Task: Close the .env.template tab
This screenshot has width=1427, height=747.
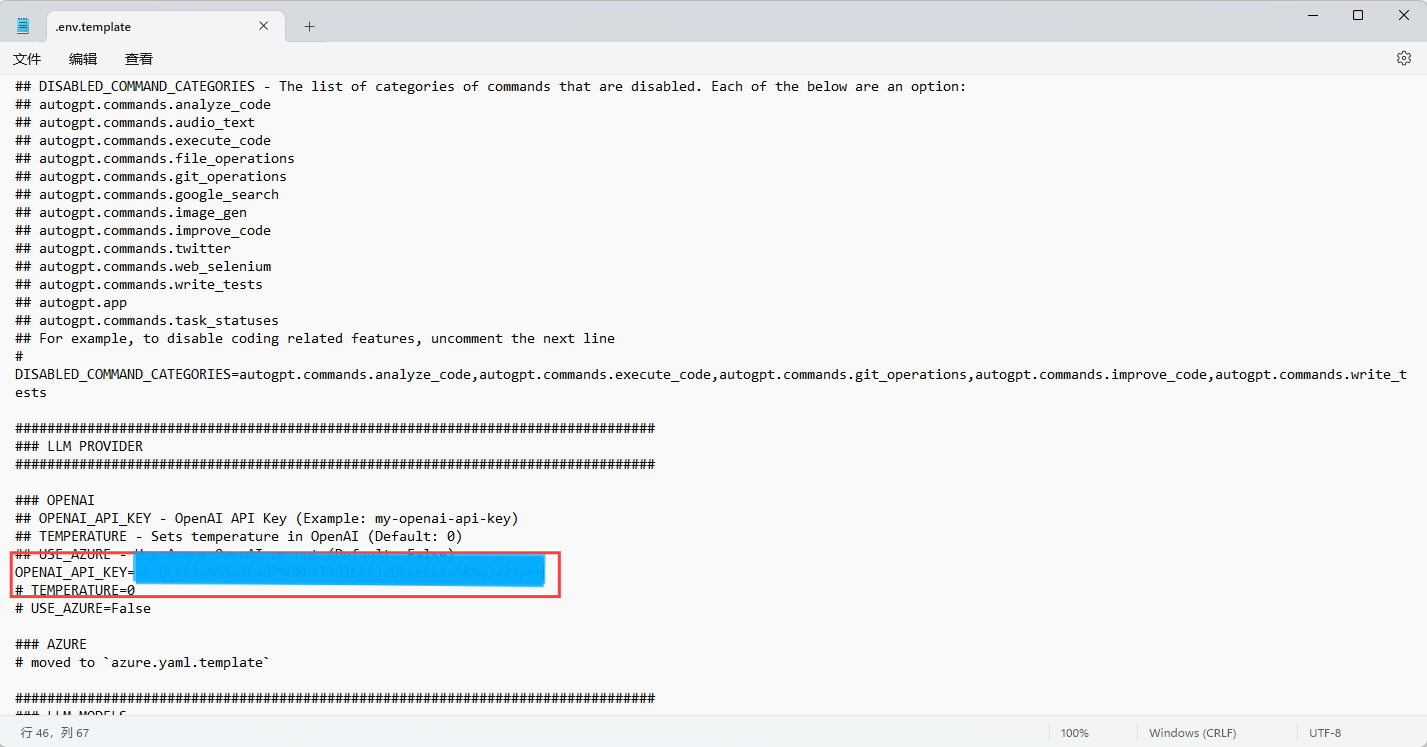Action: coord(264,26)
